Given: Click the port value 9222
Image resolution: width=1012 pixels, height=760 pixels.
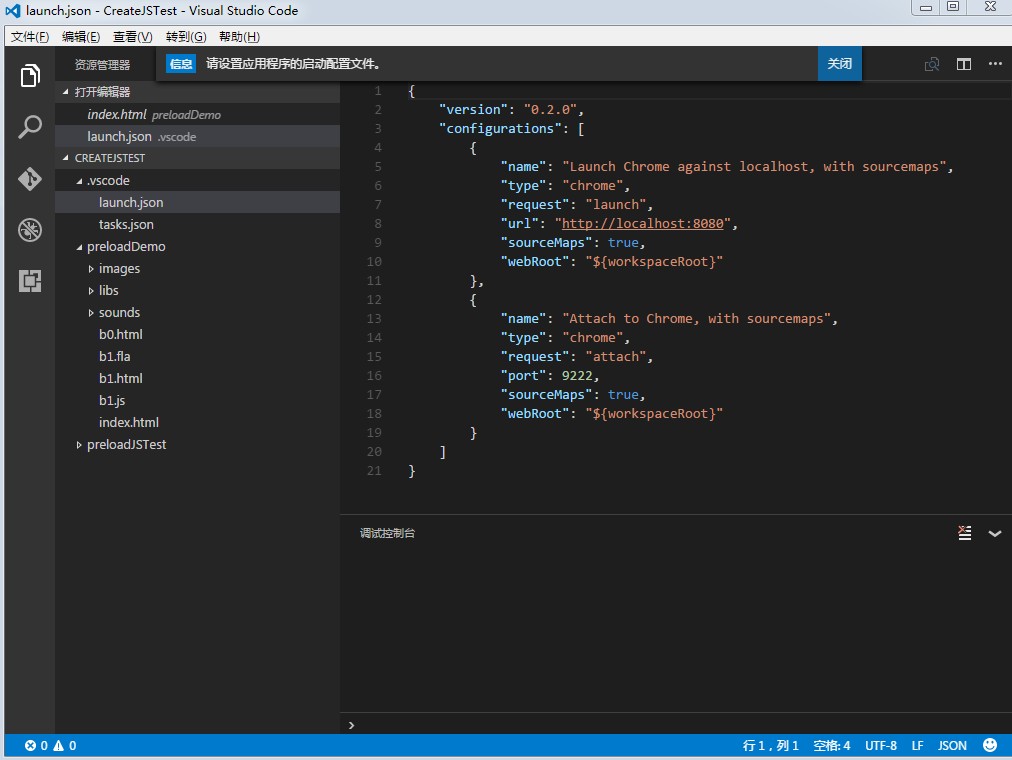Looking at the screenshot, I should click(x=577, y=375).
